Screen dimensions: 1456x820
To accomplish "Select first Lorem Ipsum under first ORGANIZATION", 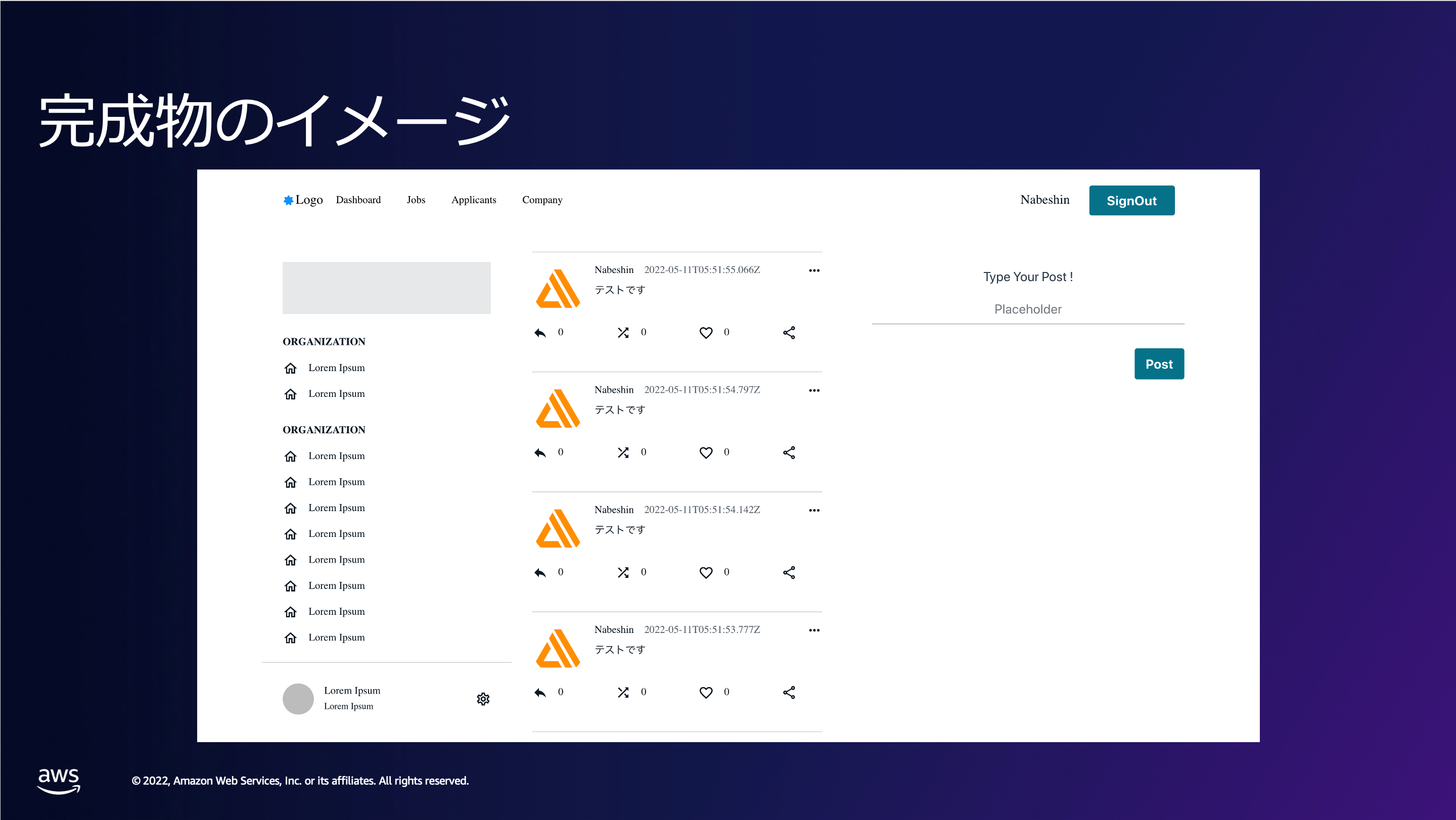I will (336, 368).
